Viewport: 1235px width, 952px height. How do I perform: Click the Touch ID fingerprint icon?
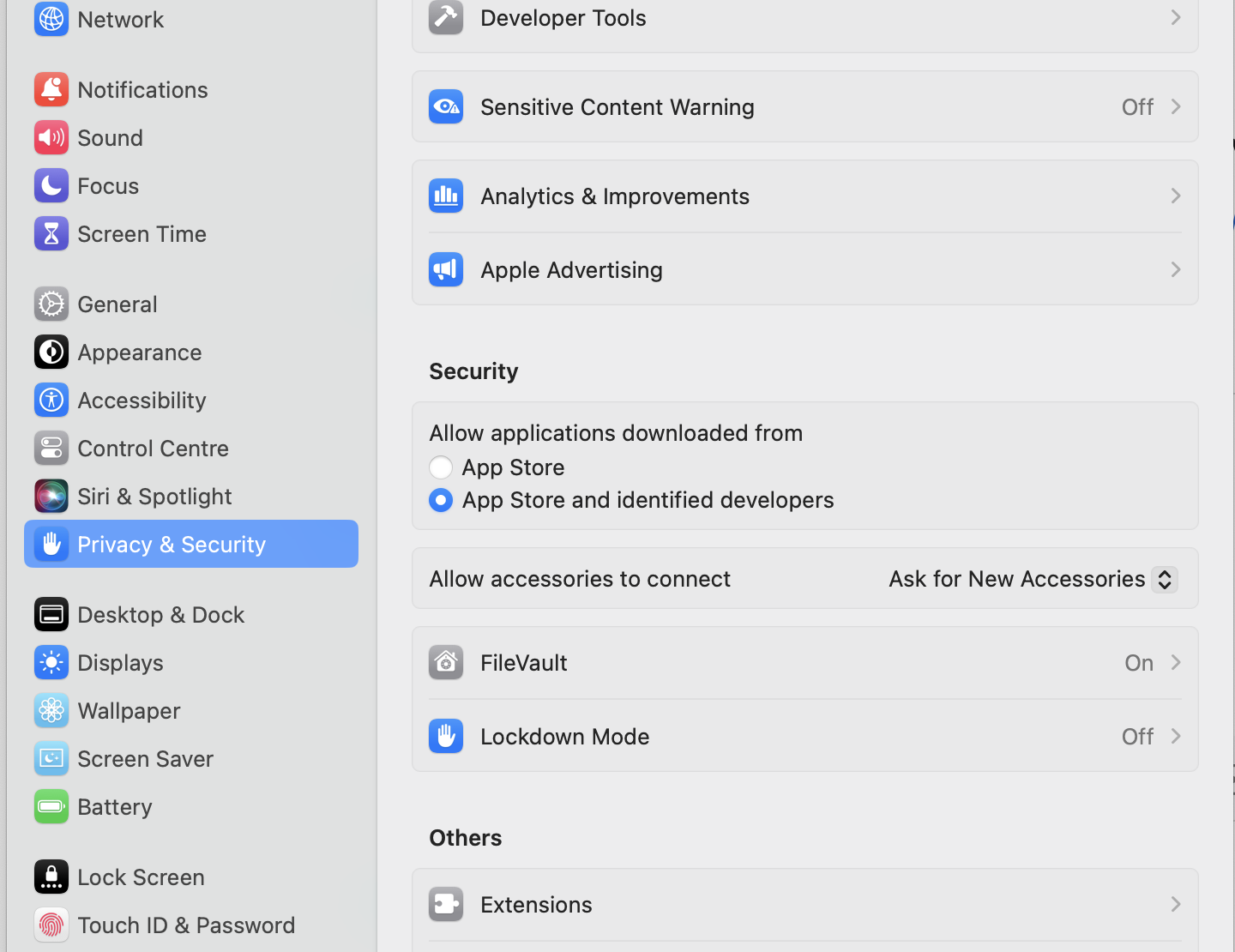(51, 925)
